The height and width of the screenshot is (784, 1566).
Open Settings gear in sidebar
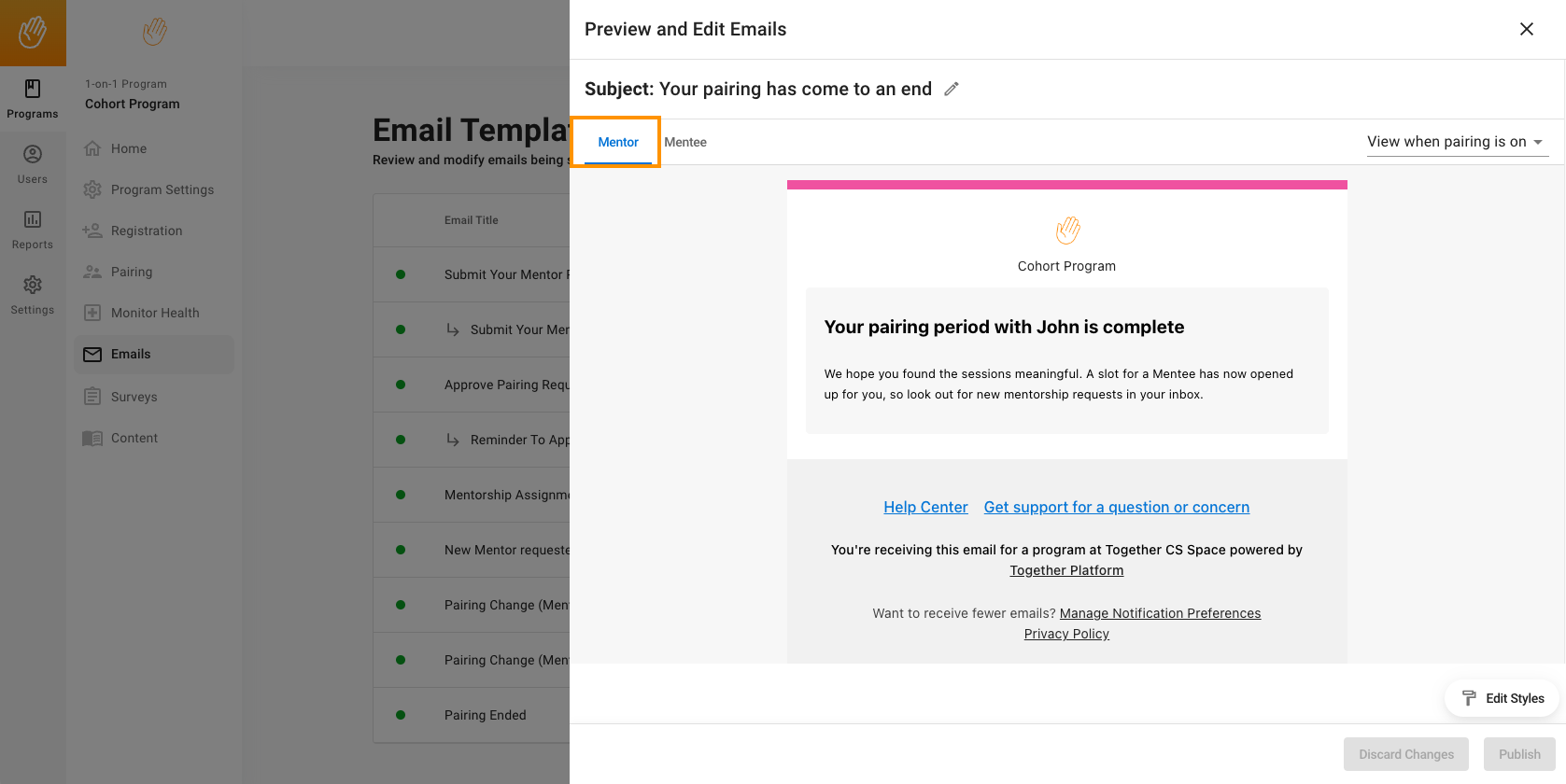tap(33, 294)
